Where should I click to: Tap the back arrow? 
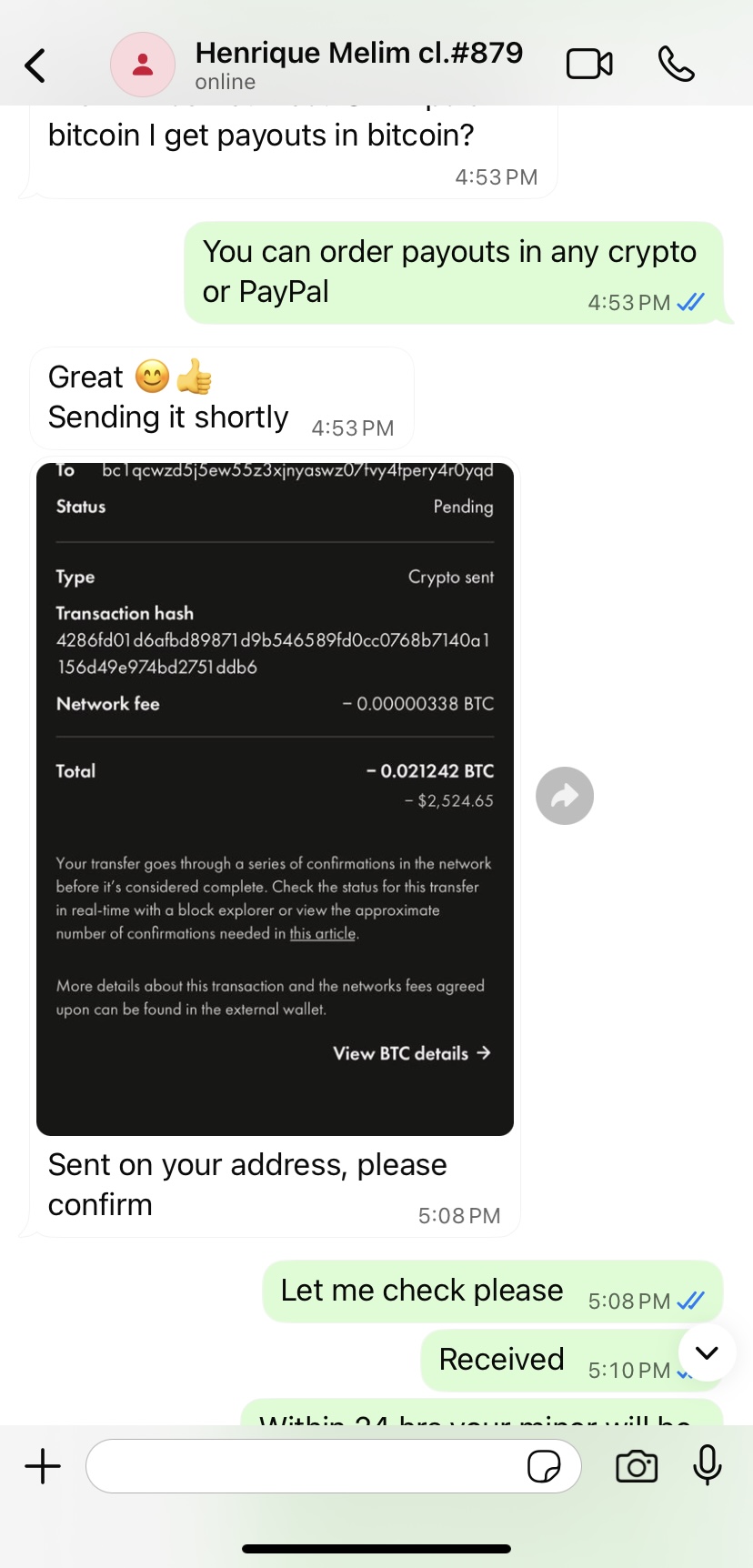point(35,65)
